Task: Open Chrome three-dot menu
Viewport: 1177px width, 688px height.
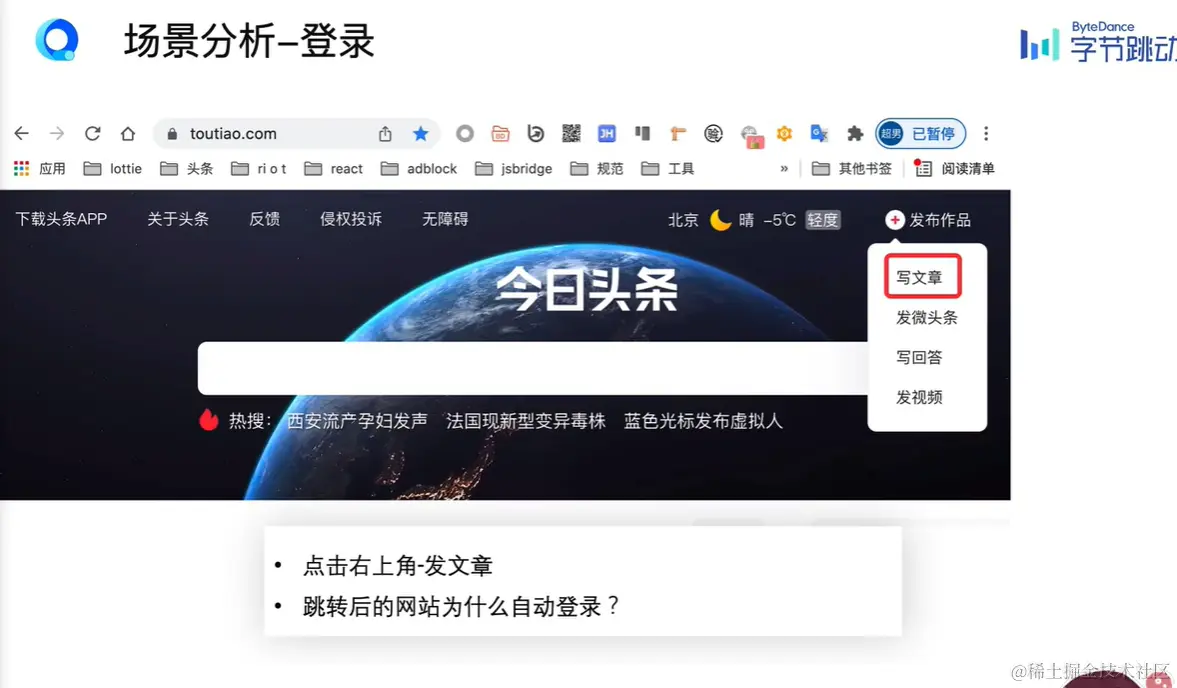Action: (x=986, y=134)
